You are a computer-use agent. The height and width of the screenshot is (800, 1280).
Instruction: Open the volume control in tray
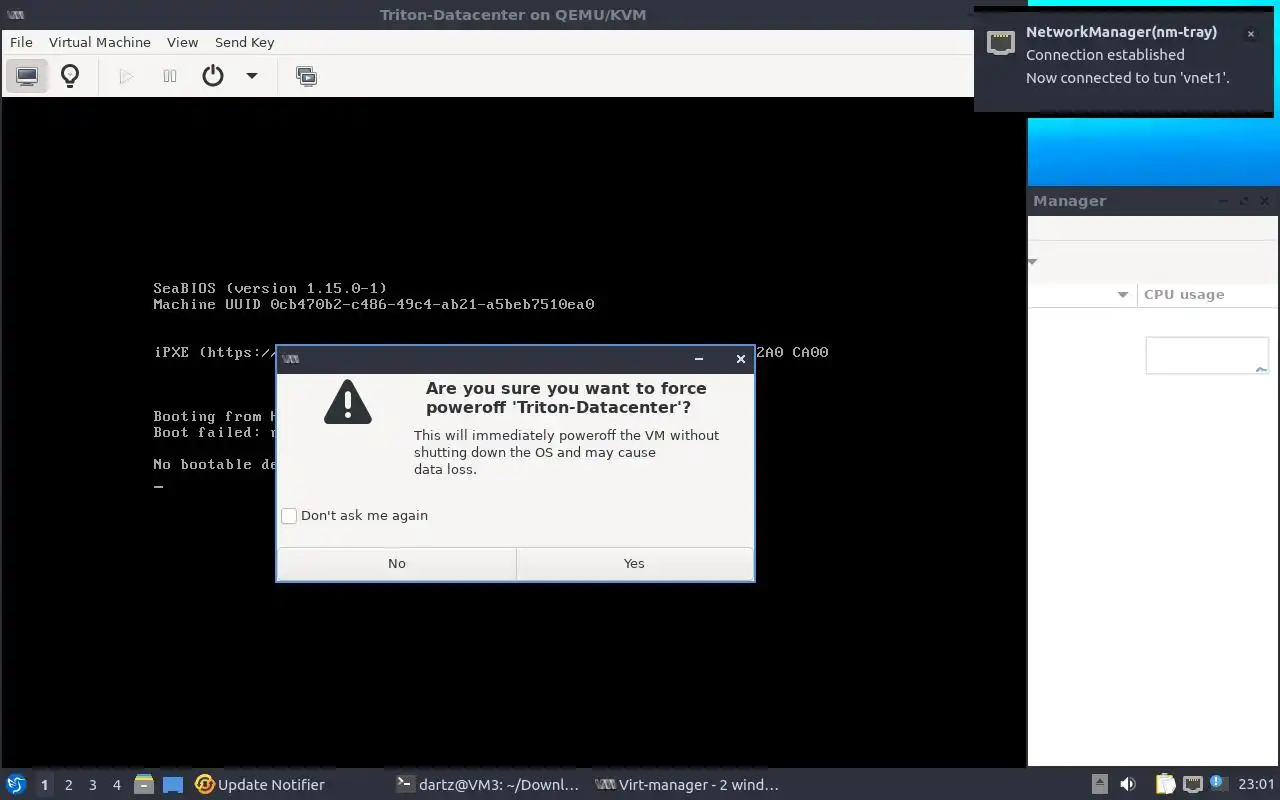[x=1128, y=785]
